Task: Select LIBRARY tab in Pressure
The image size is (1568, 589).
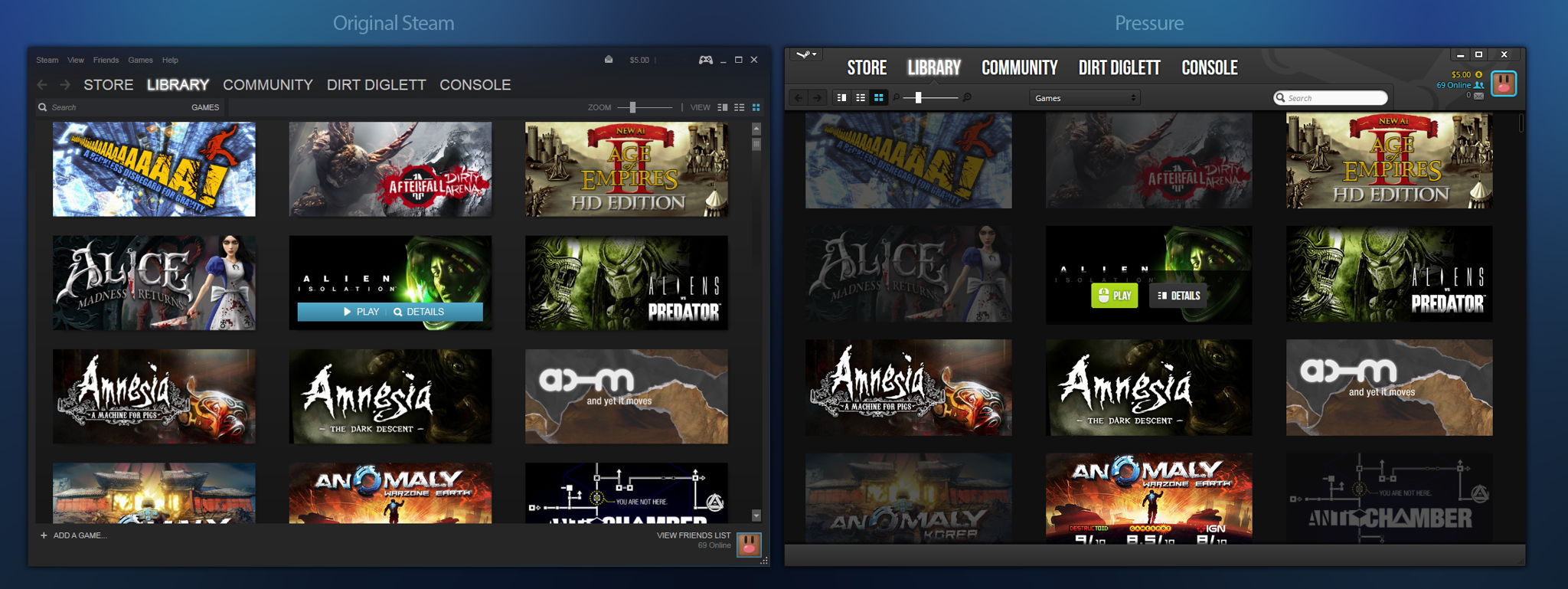Action: pos(934,67)
